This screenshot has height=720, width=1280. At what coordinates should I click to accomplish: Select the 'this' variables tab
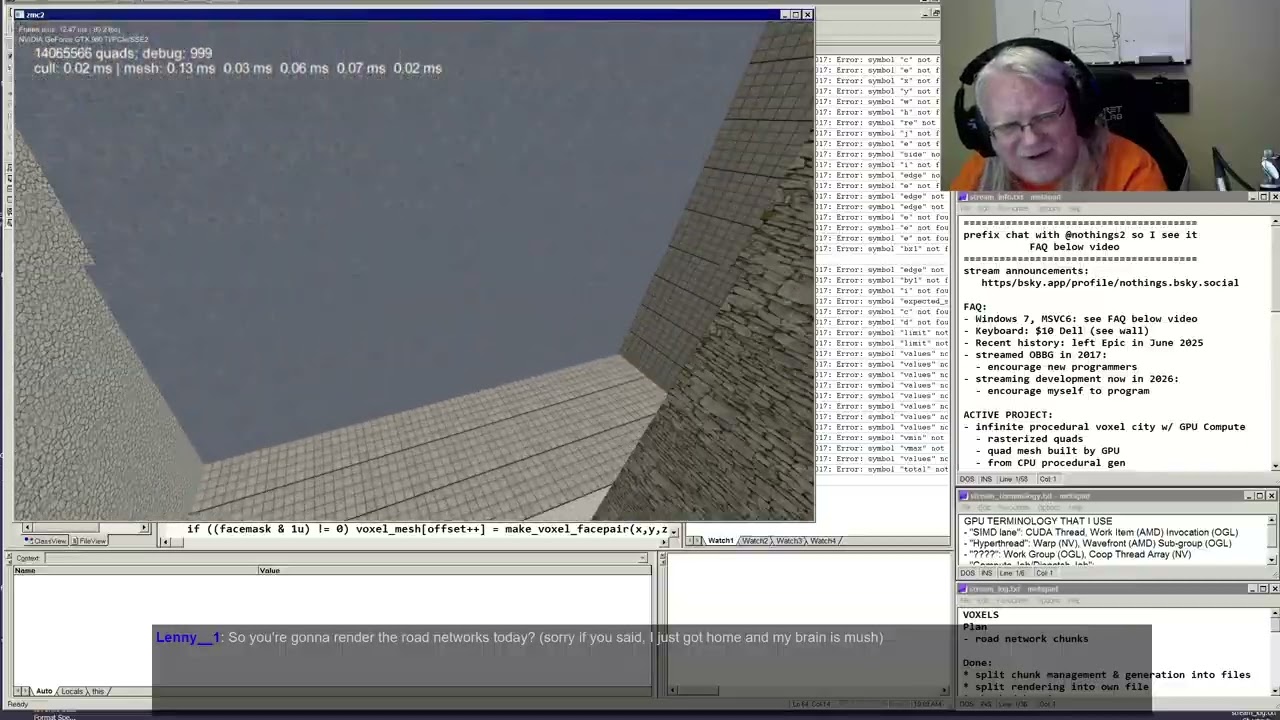coord(97,691)
